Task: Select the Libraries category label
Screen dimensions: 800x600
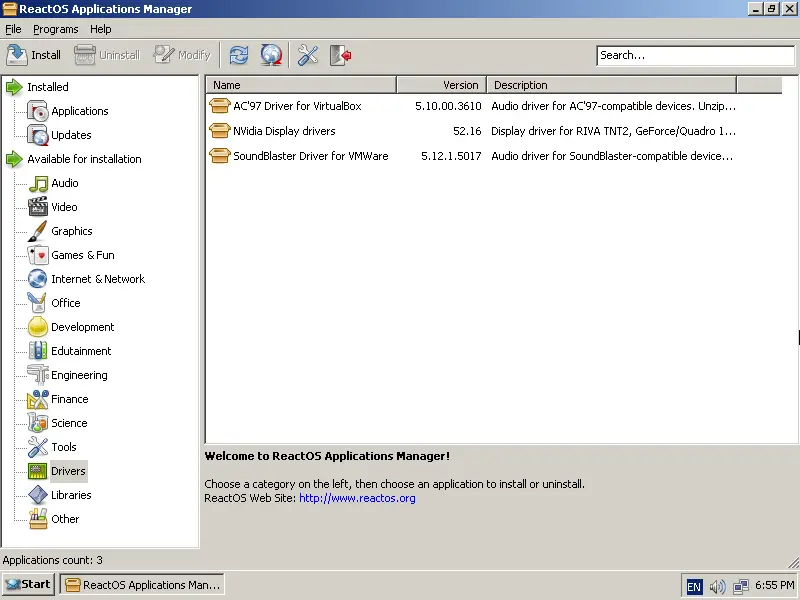Action: pos(71,494)
